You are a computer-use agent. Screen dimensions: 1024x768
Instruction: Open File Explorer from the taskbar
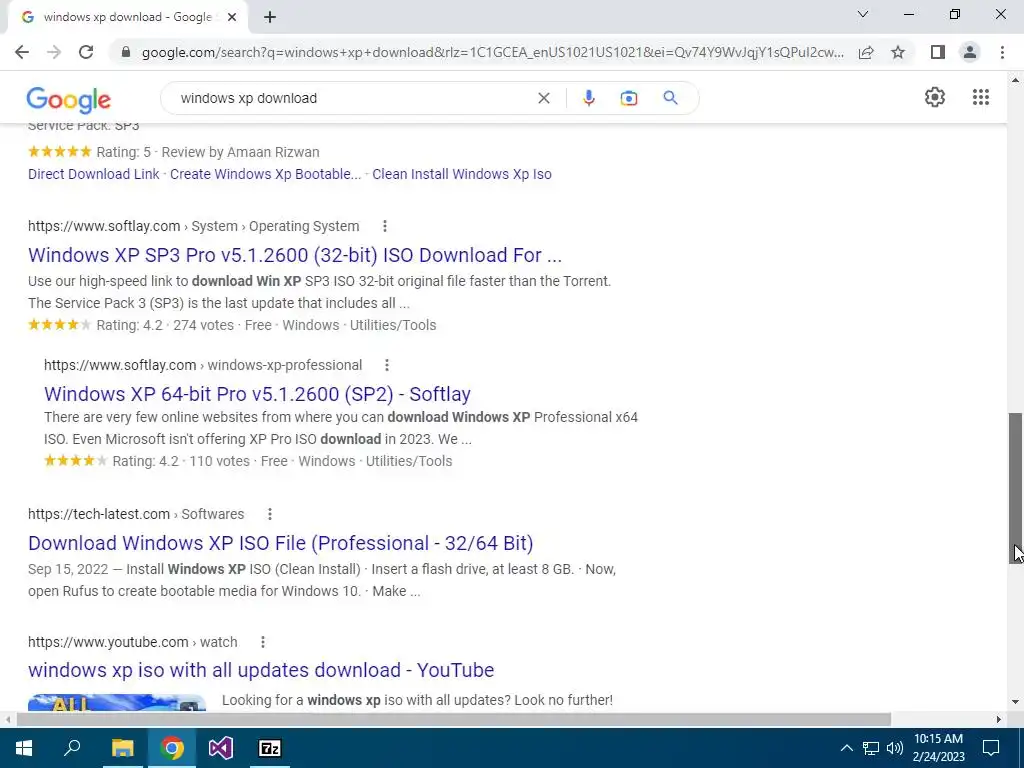122,748
